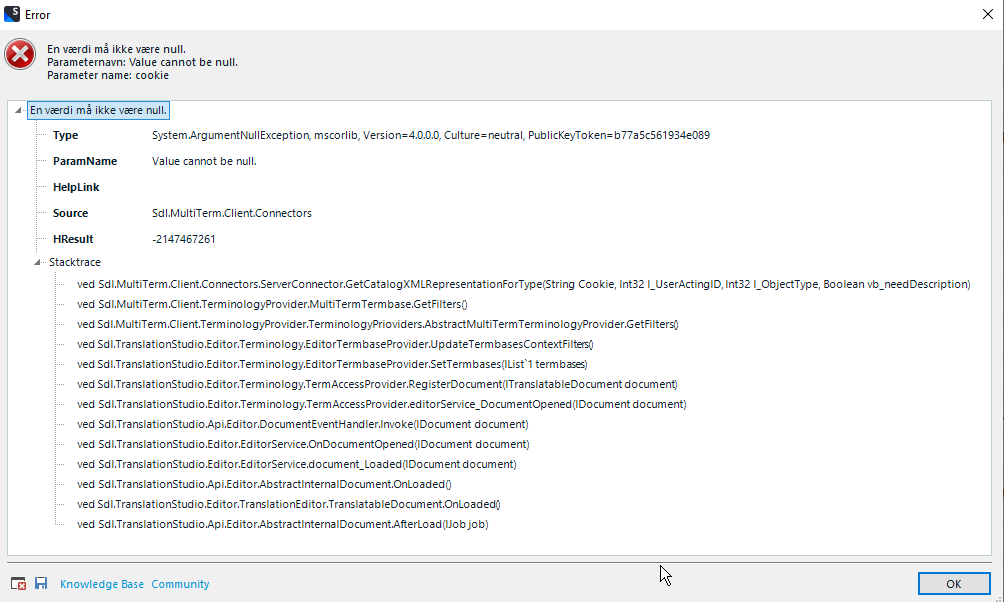Select the AbstractInternalDocument.AfterLoad(IJob job) stack line
Screen dimensions: 1004x602
point(282,524)
